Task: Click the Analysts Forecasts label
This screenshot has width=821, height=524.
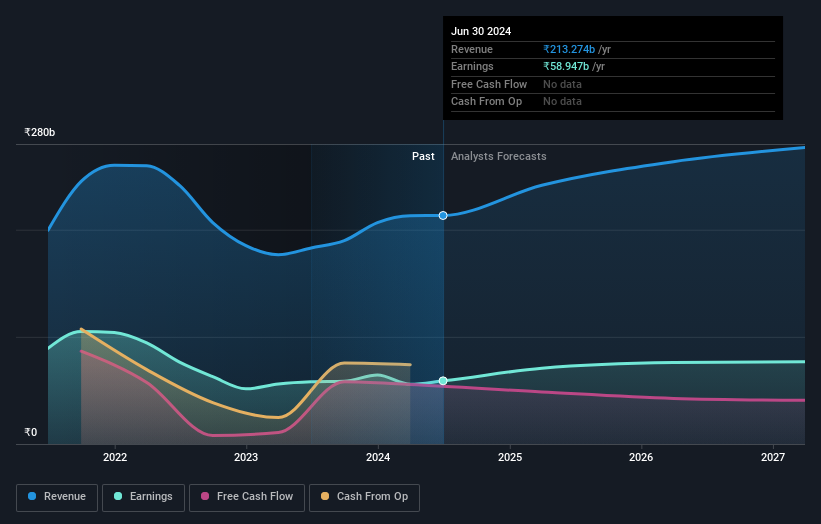Action: (498, 157)
